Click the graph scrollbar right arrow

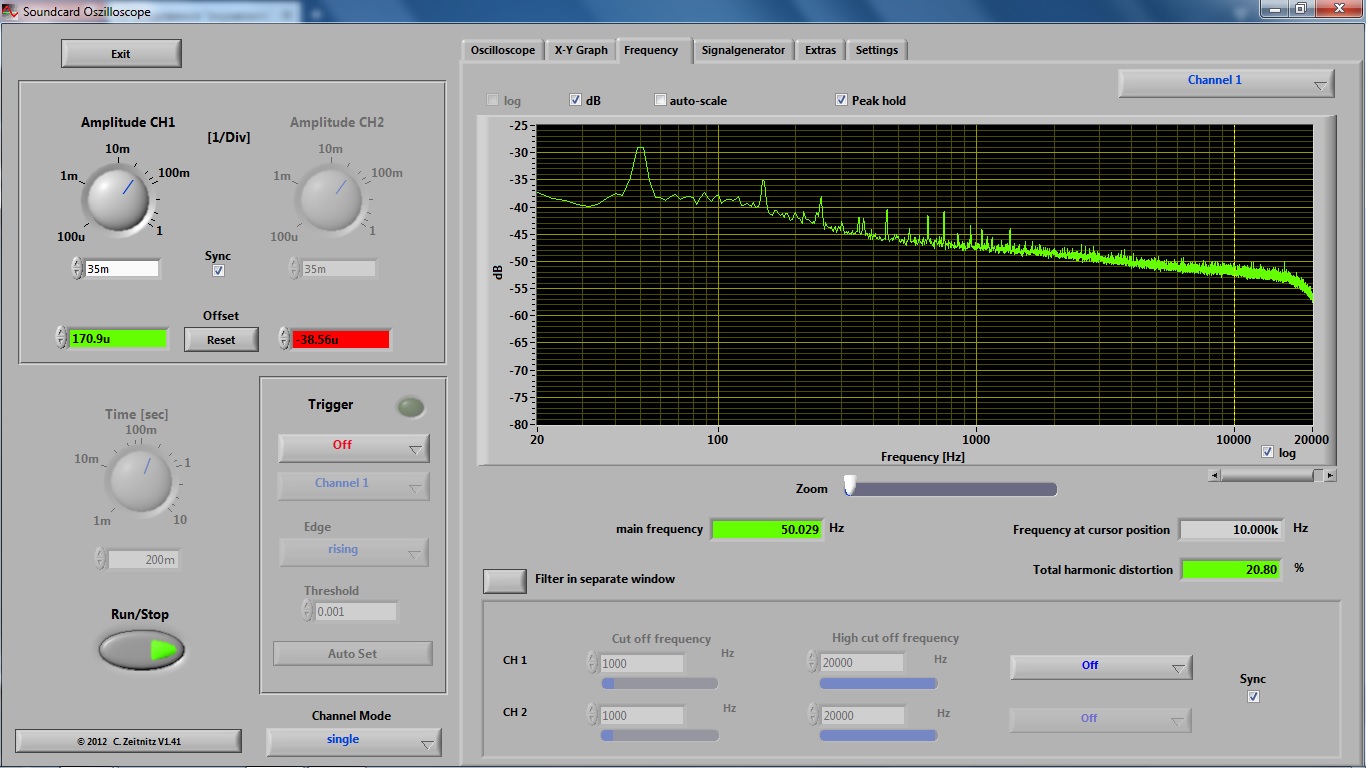pyautogui.click(x=1330, y=475)
